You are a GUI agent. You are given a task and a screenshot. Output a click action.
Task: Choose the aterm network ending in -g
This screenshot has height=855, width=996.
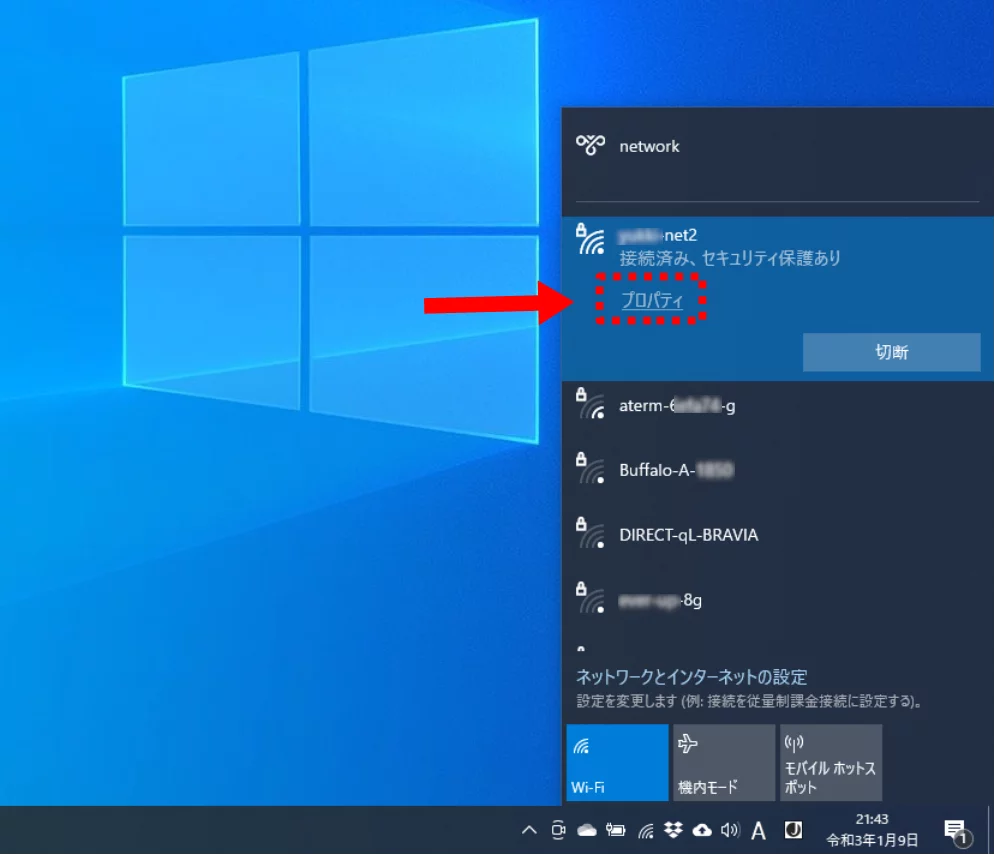coord(677,406)
